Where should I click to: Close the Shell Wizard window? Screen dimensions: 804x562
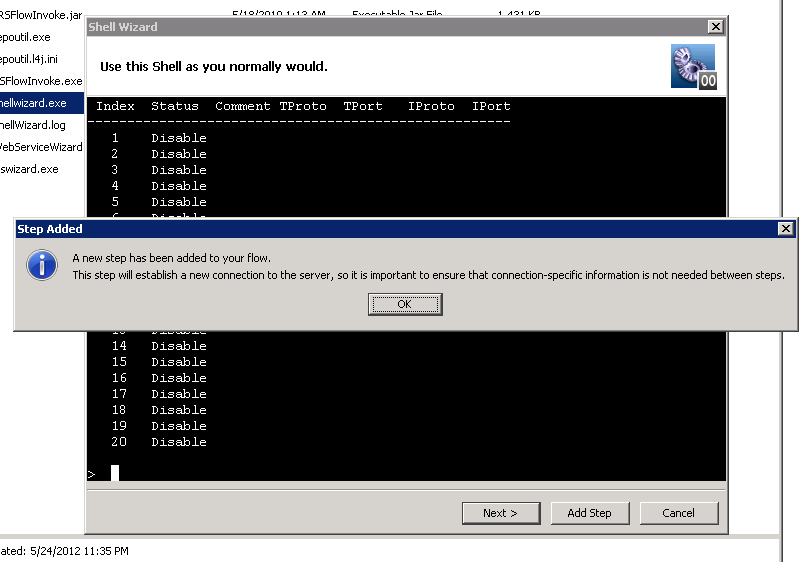(715, 27)
